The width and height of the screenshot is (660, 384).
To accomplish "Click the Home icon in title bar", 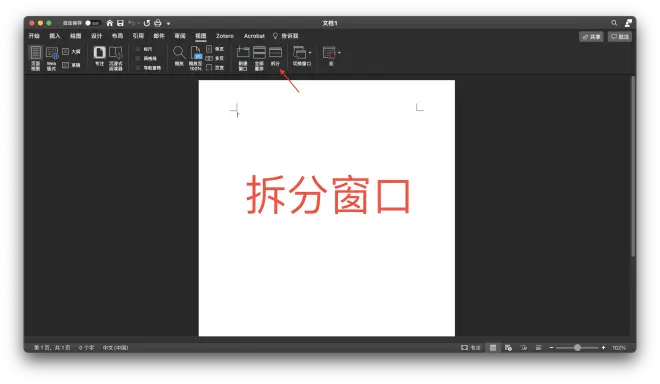I will pos(109,23).
